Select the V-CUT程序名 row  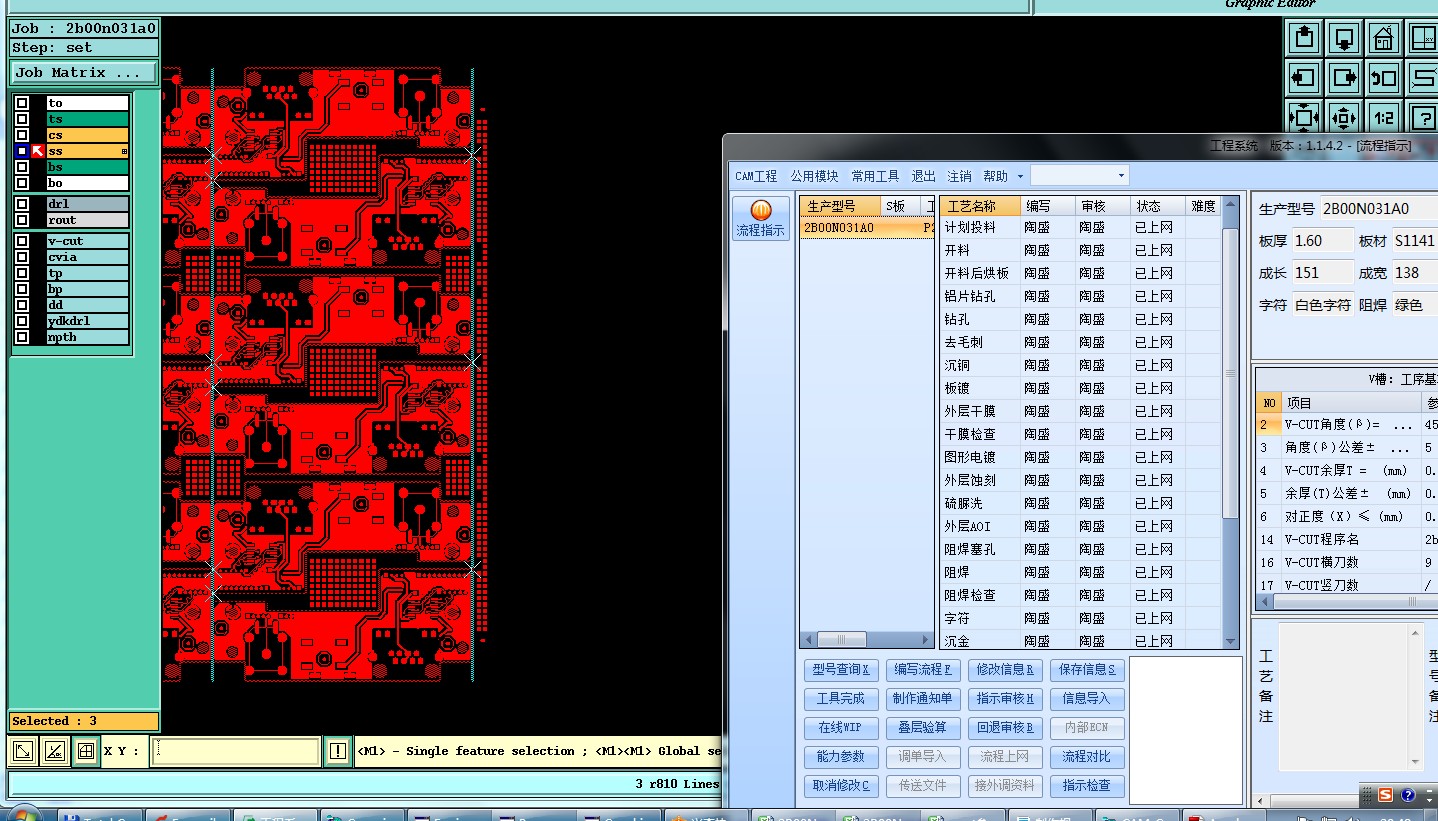1346,539
